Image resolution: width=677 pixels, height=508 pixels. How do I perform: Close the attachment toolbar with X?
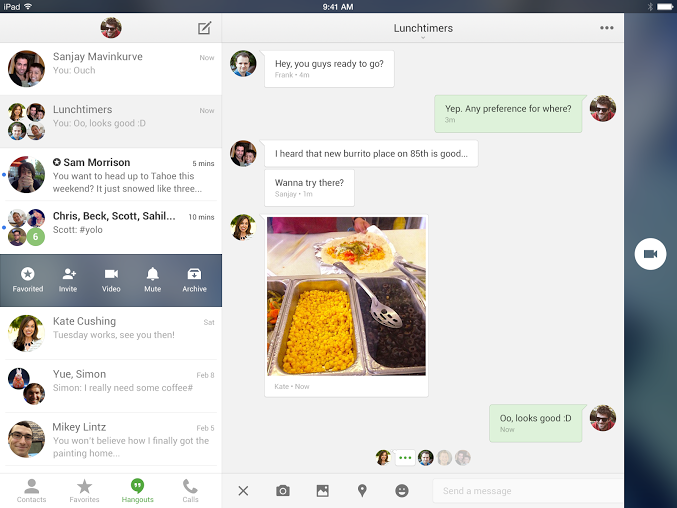tap(243, 491)
